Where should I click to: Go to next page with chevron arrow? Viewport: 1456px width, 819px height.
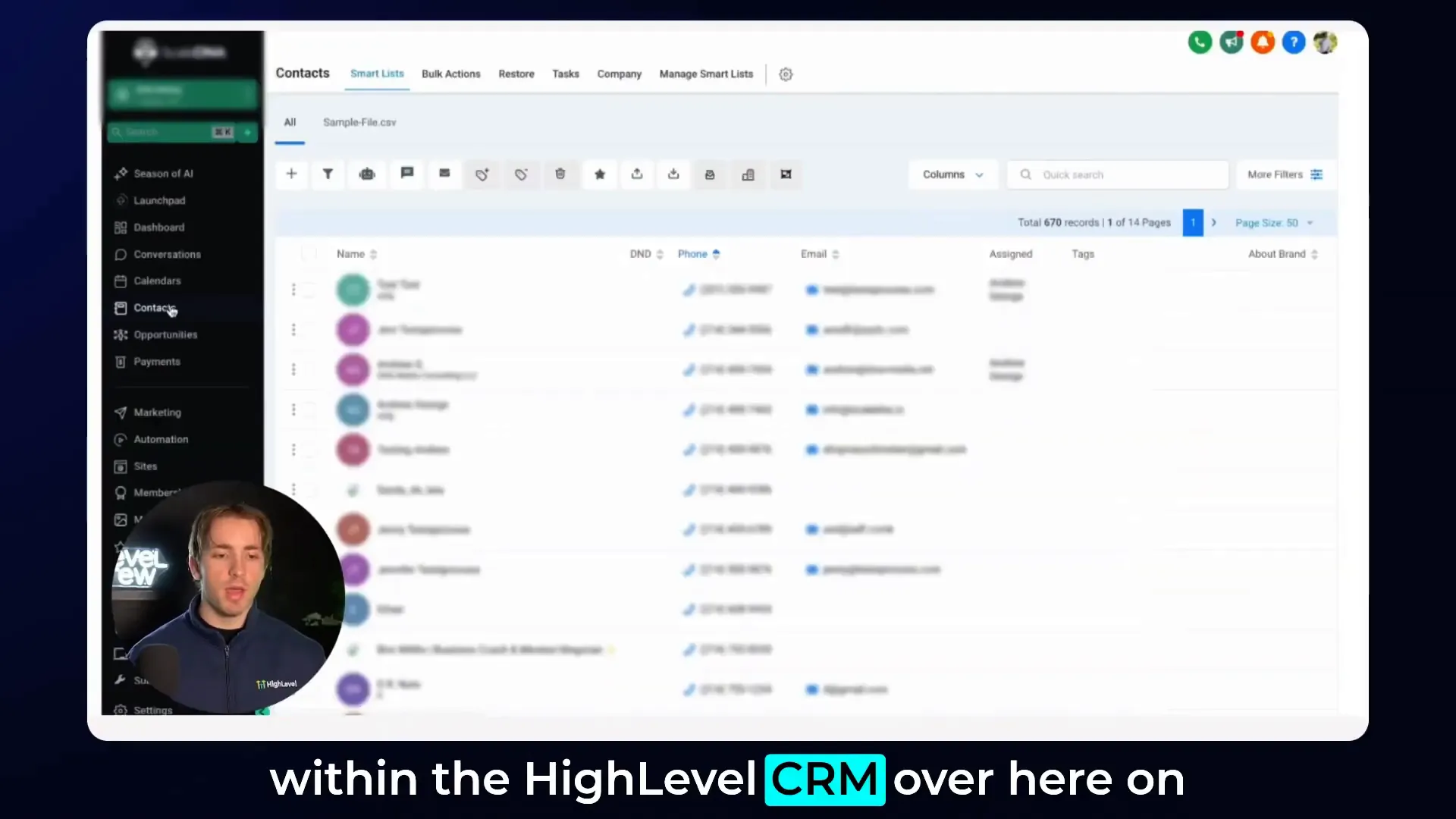tap(1213, 223)
